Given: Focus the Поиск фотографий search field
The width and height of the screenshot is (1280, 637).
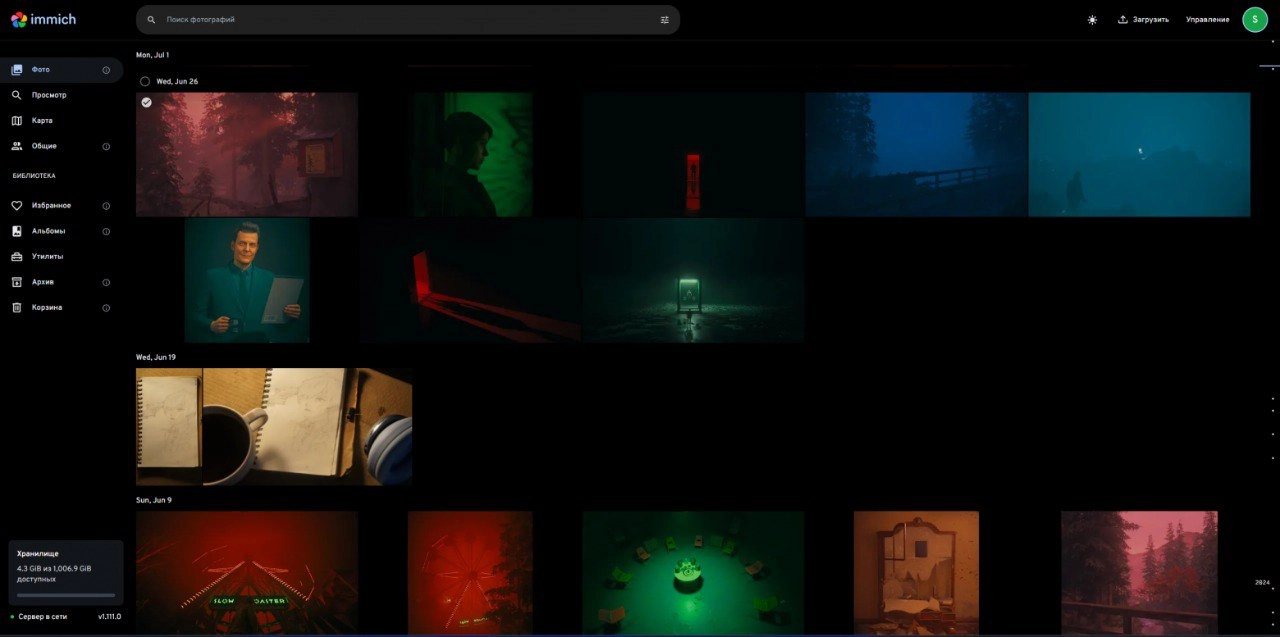Looking at the screenshot, I should pos(408,20).
